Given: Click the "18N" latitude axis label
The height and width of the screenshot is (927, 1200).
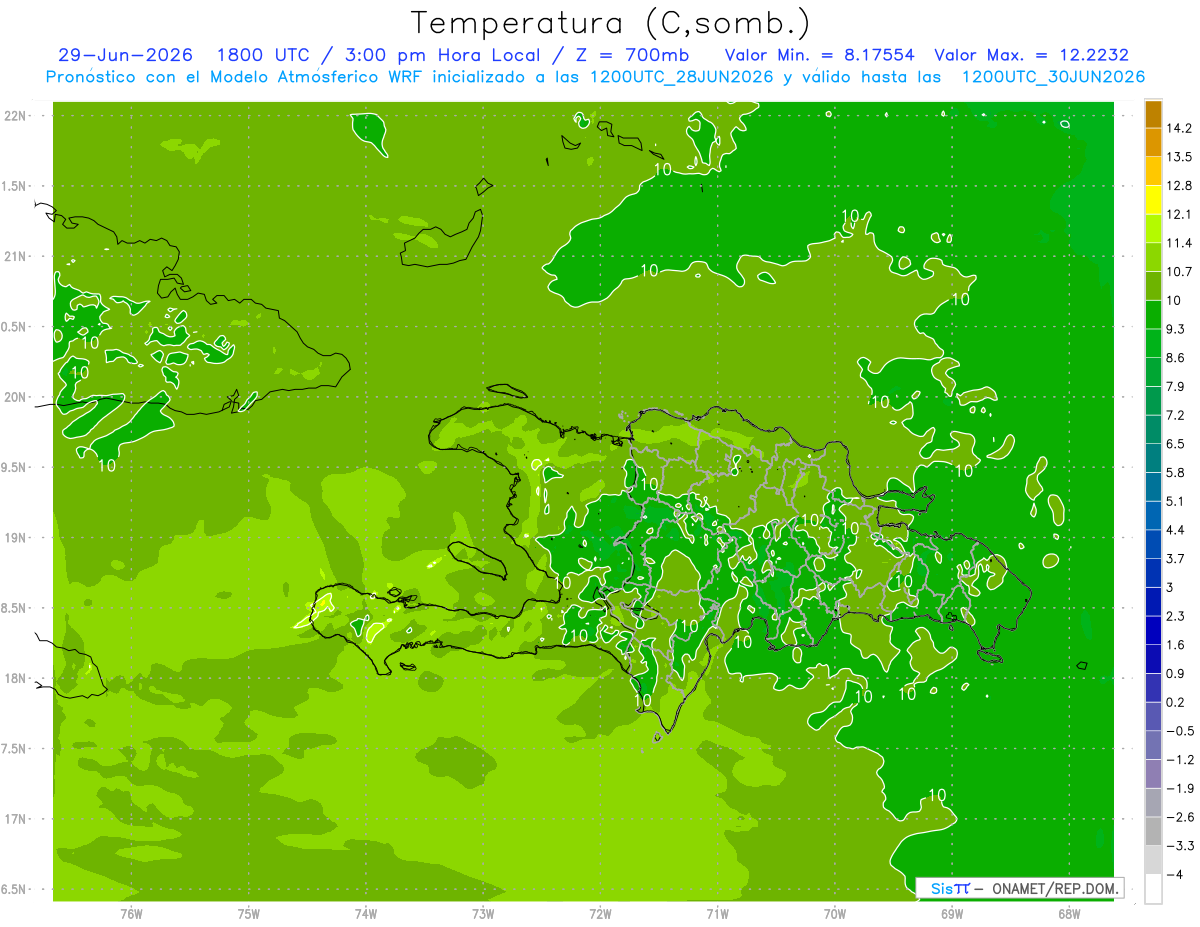Looking at the screenshot, I should (14, 679).
